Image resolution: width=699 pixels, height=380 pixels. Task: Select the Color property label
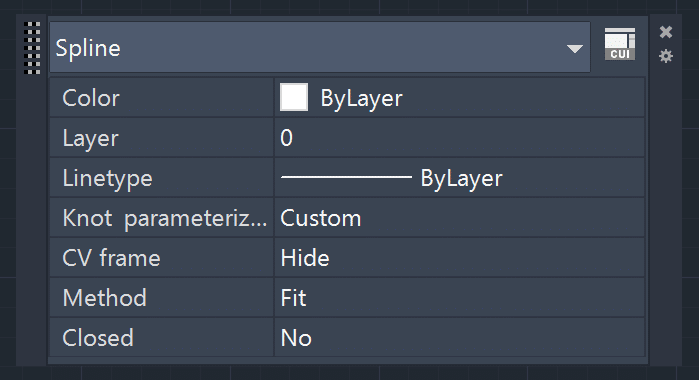coord(91,98)
